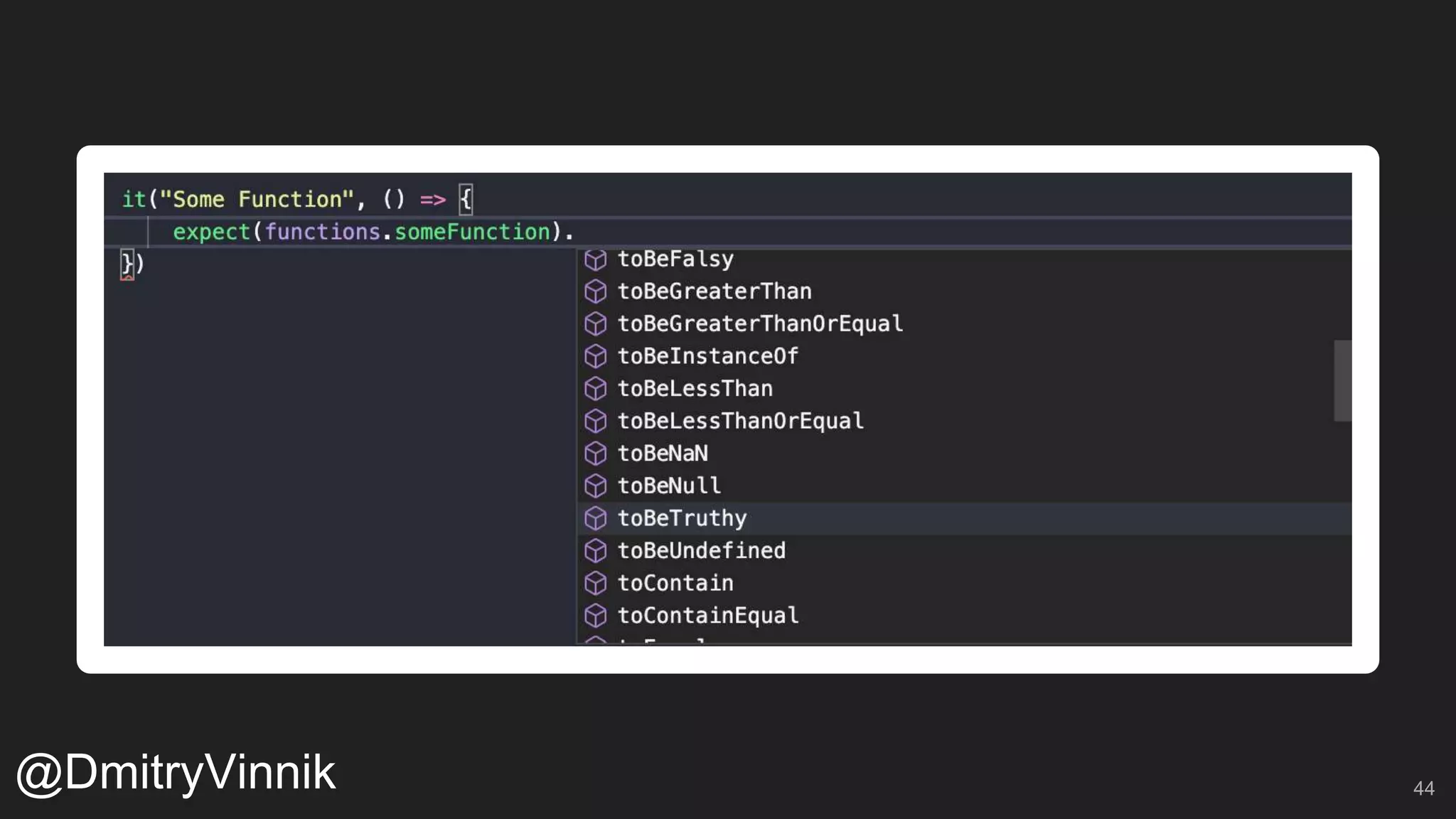Accept the highlighted toBeTruthy text entry
The width and height of the screenshot is (1456, 819).
click(x=682, y=518)
